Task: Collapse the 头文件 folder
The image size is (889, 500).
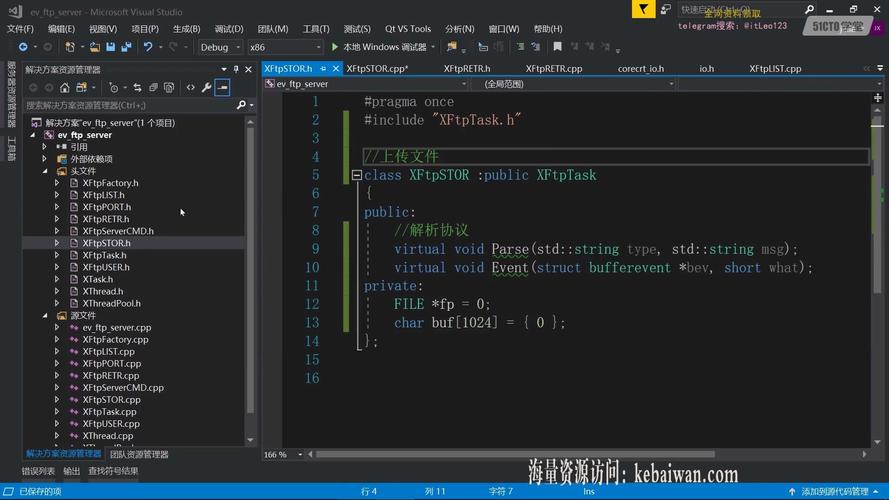Action: point(45,171)
